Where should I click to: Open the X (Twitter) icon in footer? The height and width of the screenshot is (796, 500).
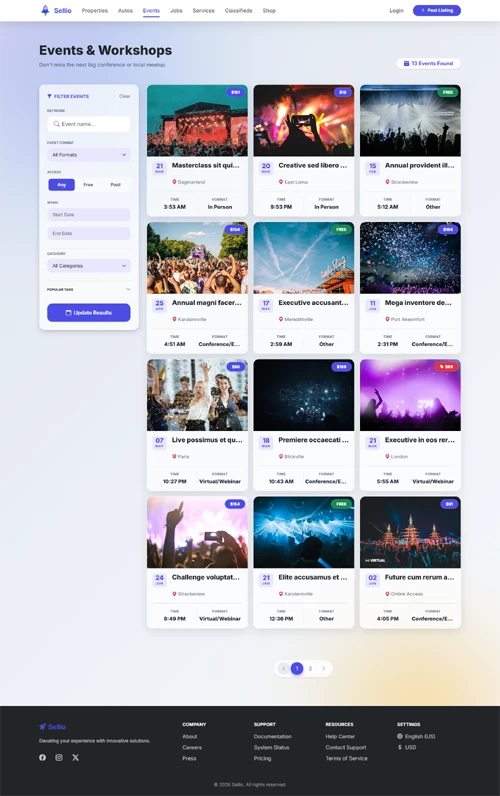pos(75,757)
